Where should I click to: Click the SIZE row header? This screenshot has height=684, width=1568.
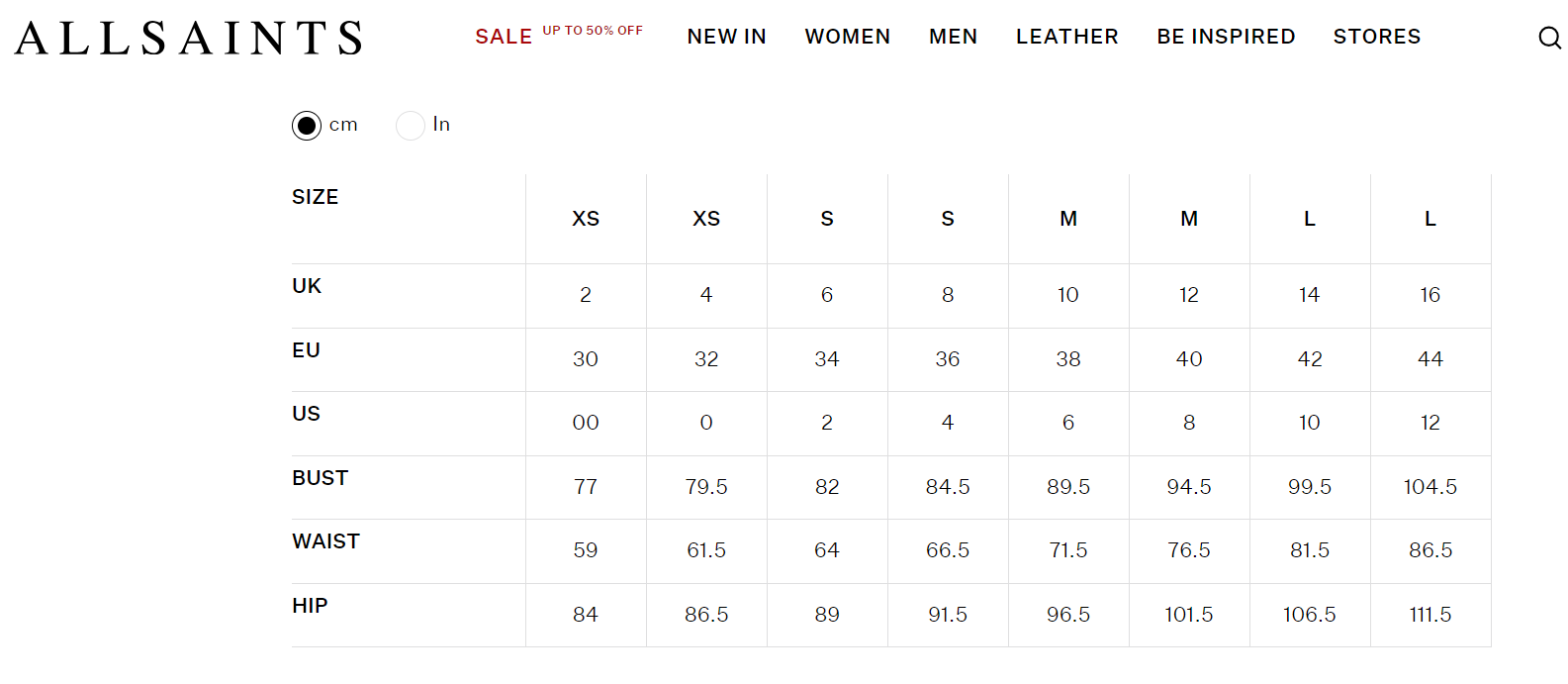(x=316, y=197)
